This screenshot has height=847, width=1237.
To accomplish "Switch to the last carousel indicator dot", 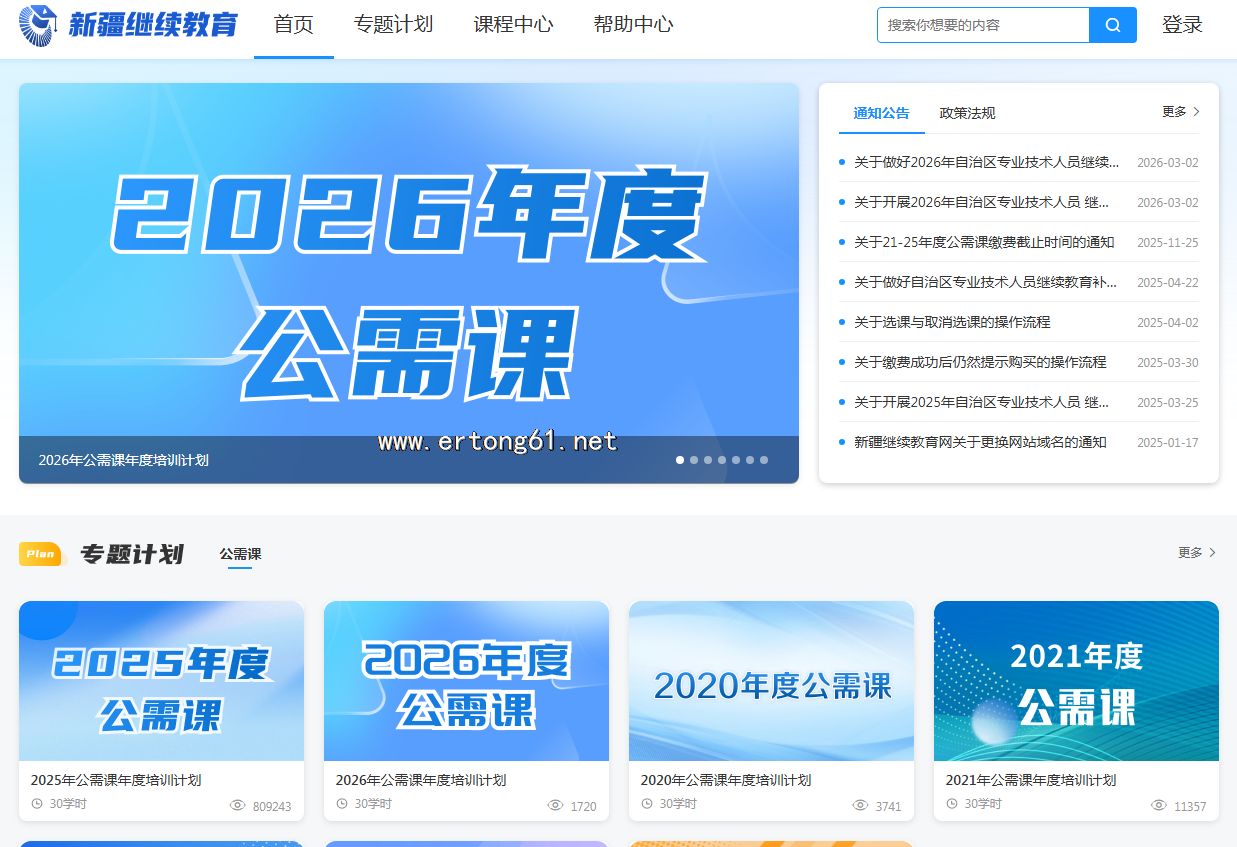I will 764,460.
